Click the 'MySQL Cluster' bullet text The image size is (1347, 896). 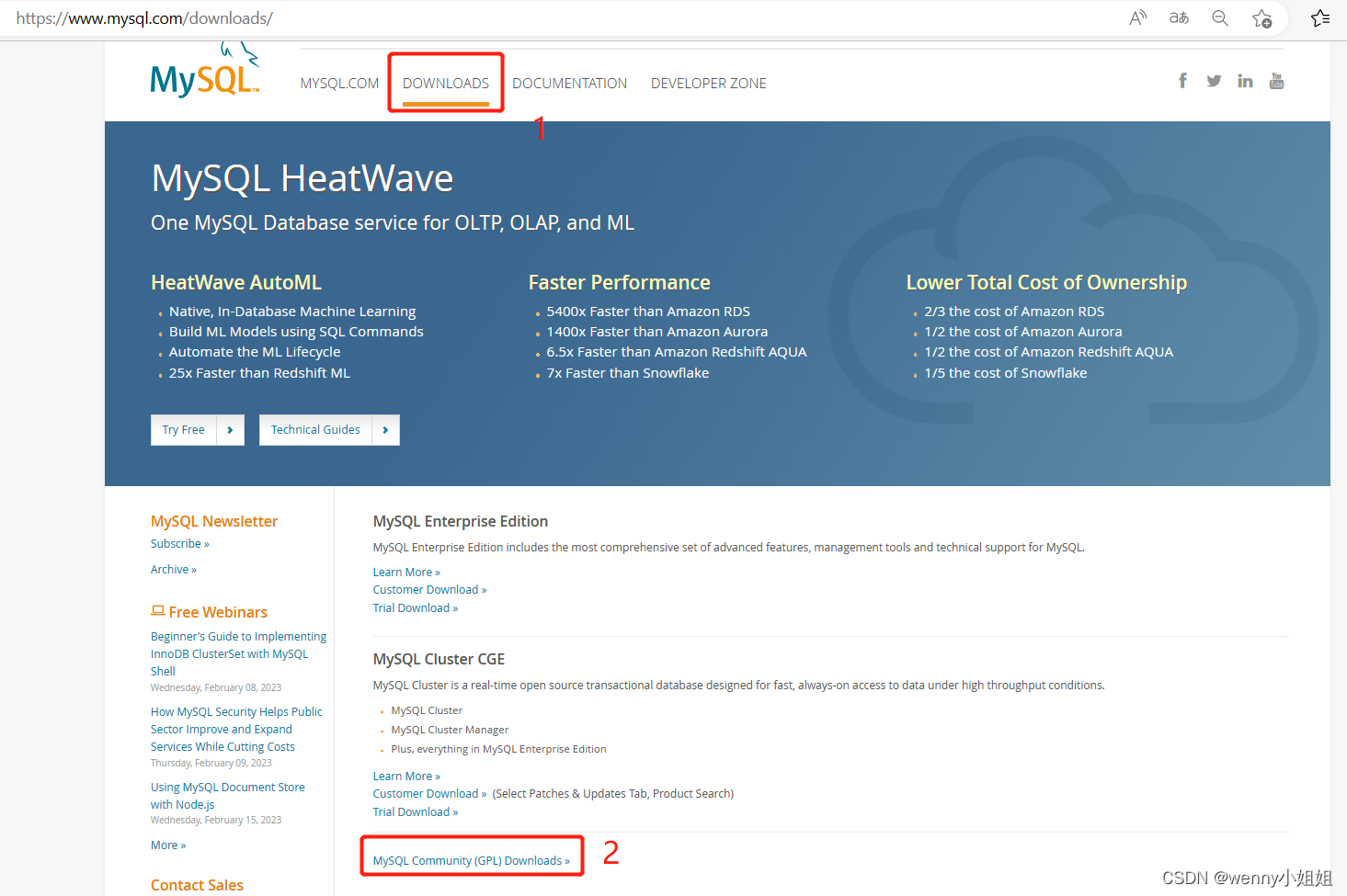(x=427, y=710)
